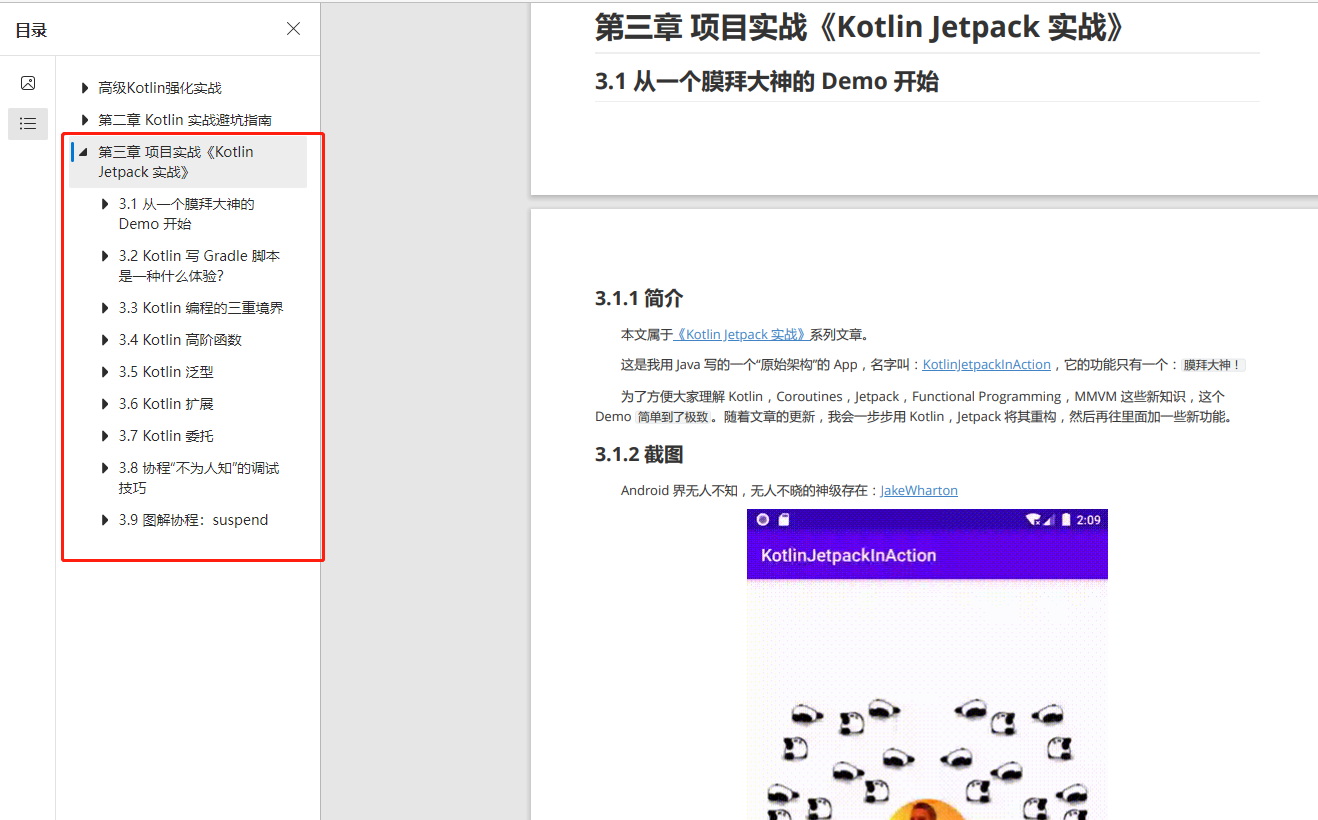Viewport: 1318px width, 820px height.
Task: Jump to 3.8 协程"不为人知"的调试技巧
Action: click(199, 478)
